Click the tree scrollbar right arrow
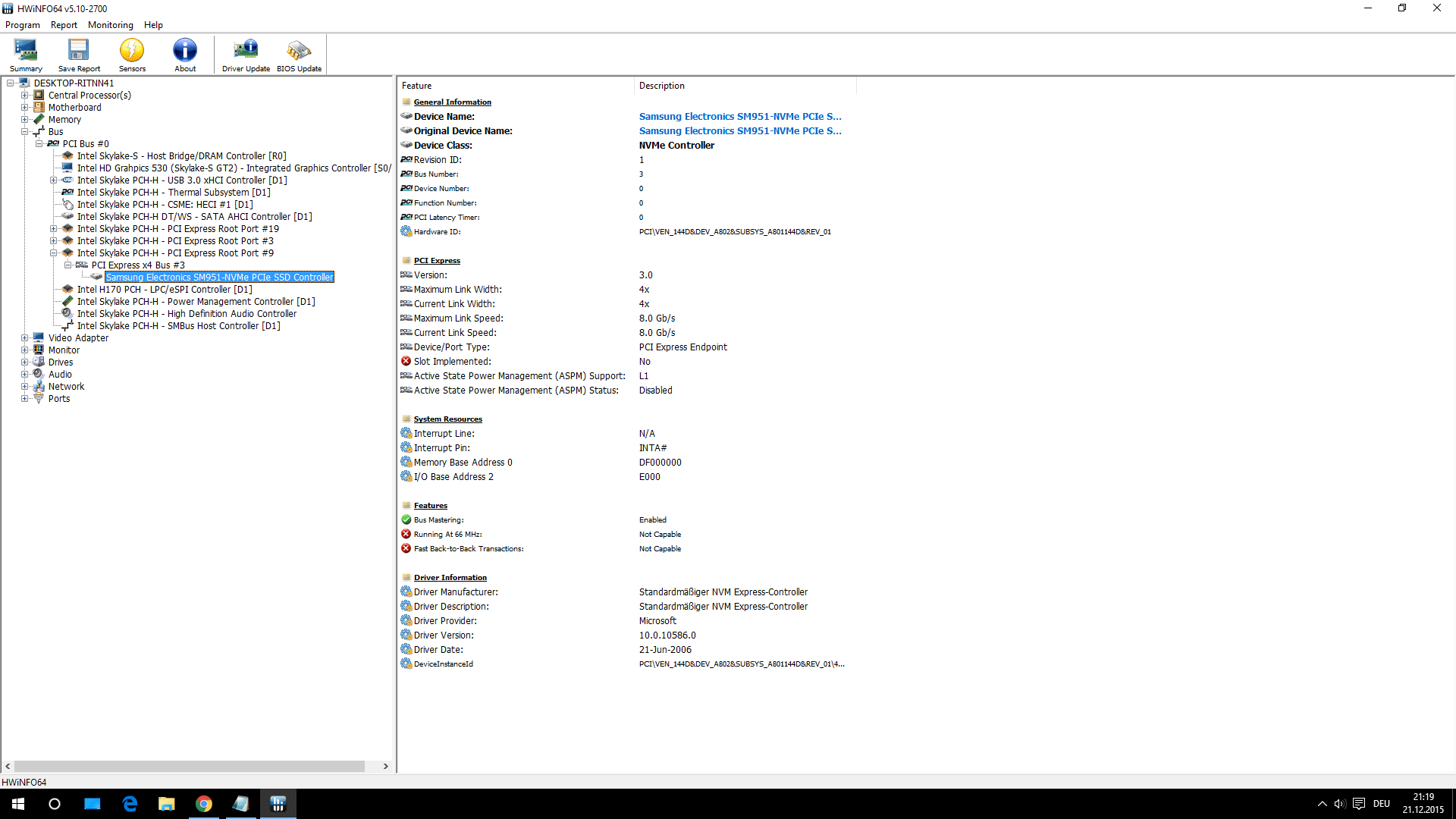The image size is (1456, 819). pyautogui.click(x=386, y=767)
